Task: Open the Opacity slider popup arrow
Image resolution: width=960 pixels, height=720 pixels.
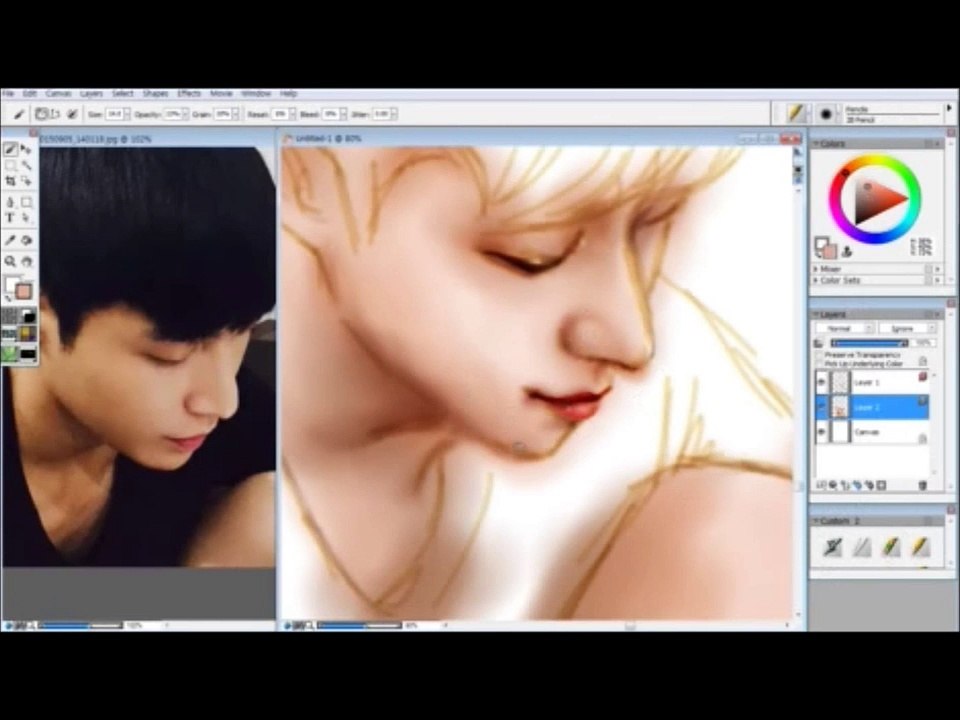Action: 184,114
